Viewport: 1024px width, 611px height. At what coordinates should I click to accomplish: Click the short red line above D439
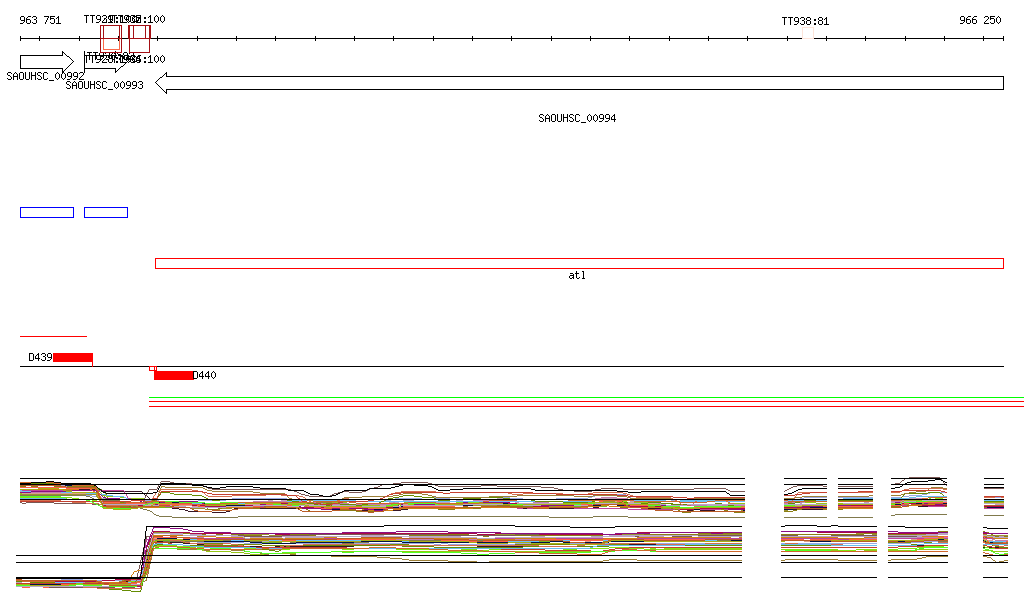click(x=54, y=336)
